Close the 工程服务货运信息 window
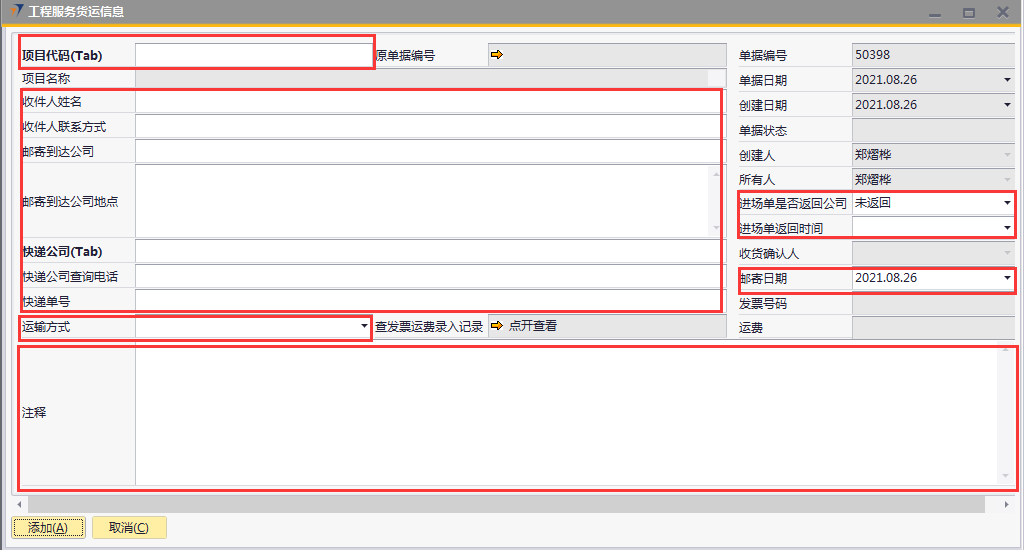The width and height of the screenshot is (1024, 550). pyautogui.click(x=1002, y=13)
